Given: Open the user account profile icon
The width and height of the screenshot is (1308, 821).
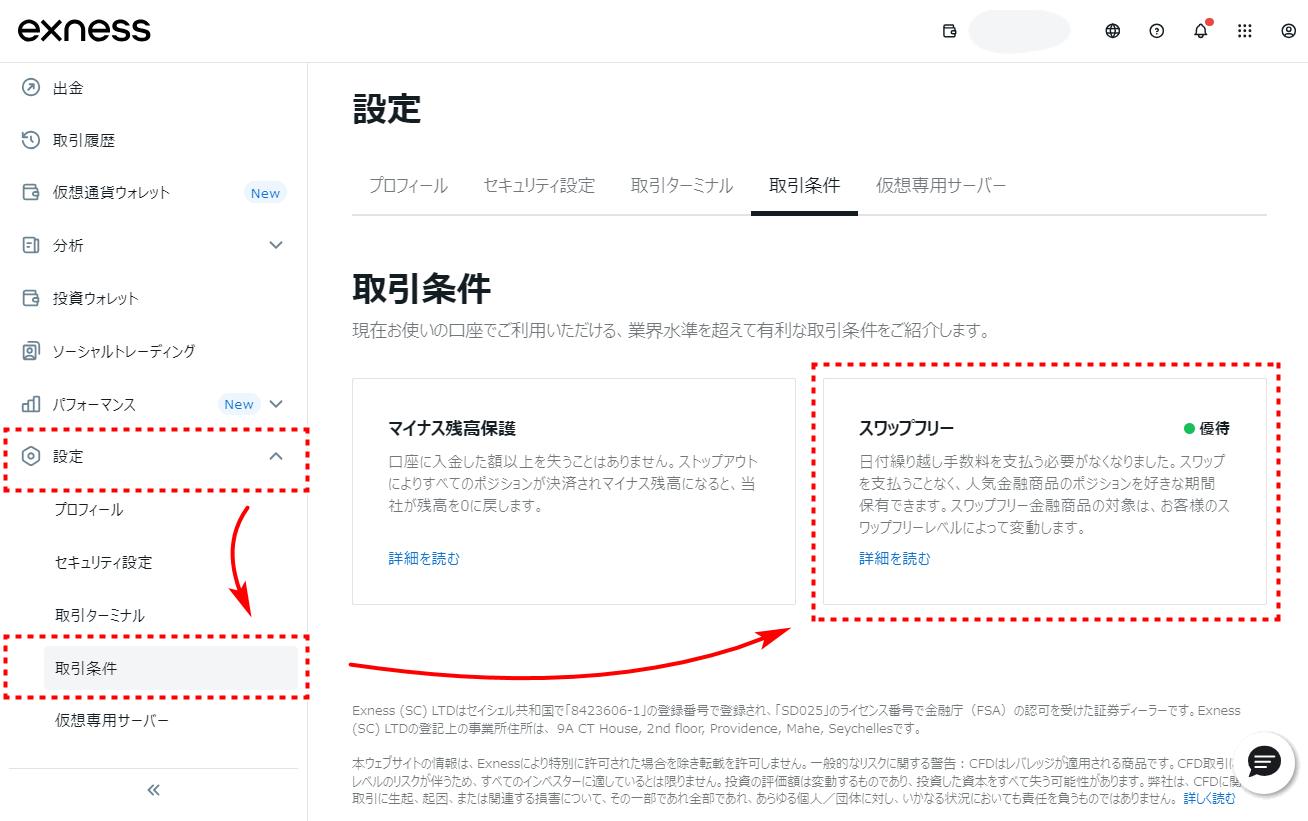Looking at the screenshot, I should (x=1289, y=31).
